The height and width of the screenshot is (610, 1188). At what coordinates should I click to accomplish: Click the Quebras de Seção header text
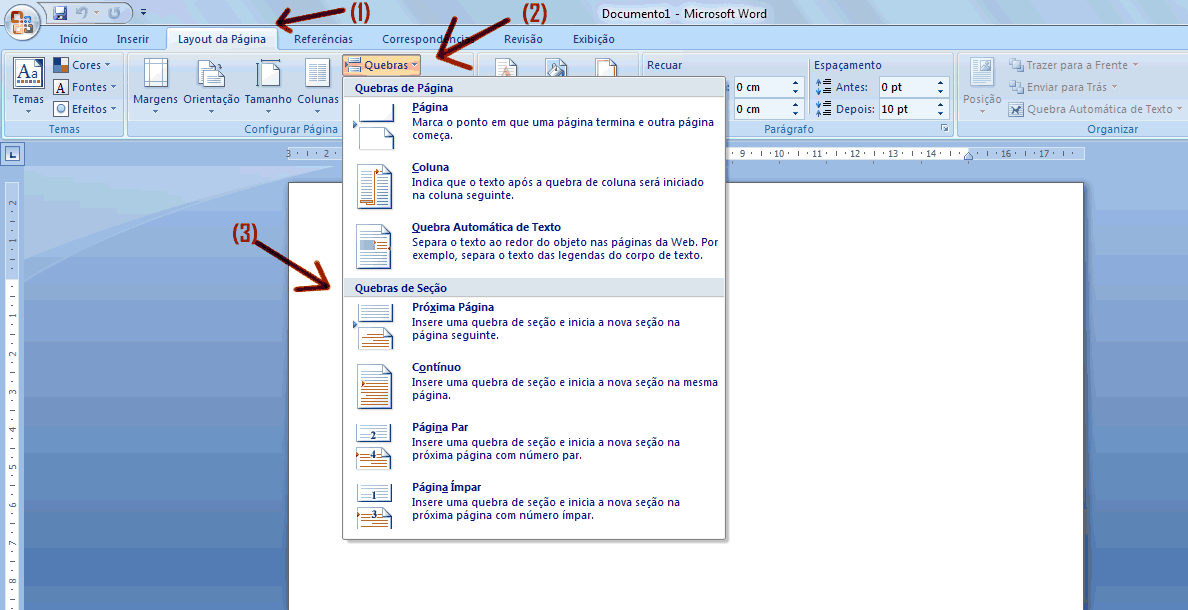click(x=401, y=288)
